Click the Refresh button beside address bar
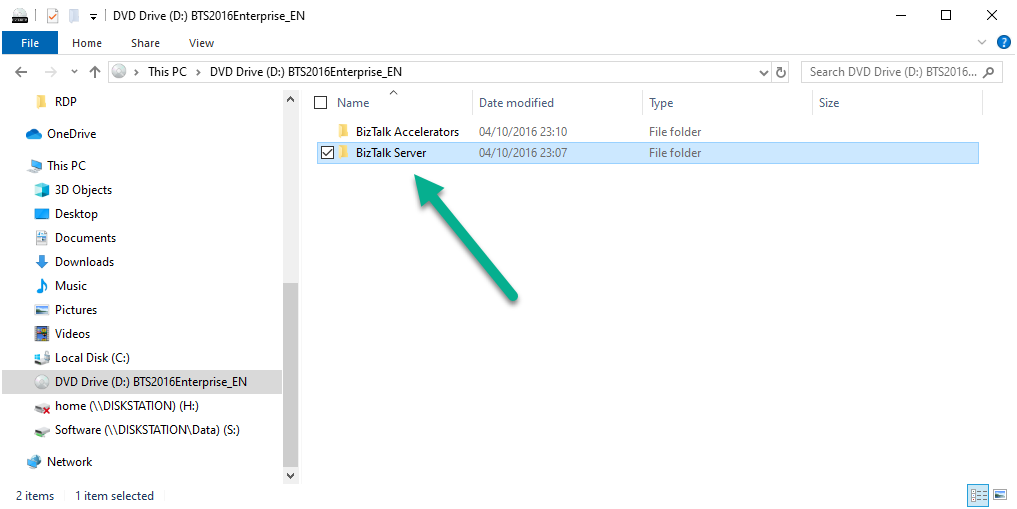Screen dimensions: 1017x509 pos(781,72)
